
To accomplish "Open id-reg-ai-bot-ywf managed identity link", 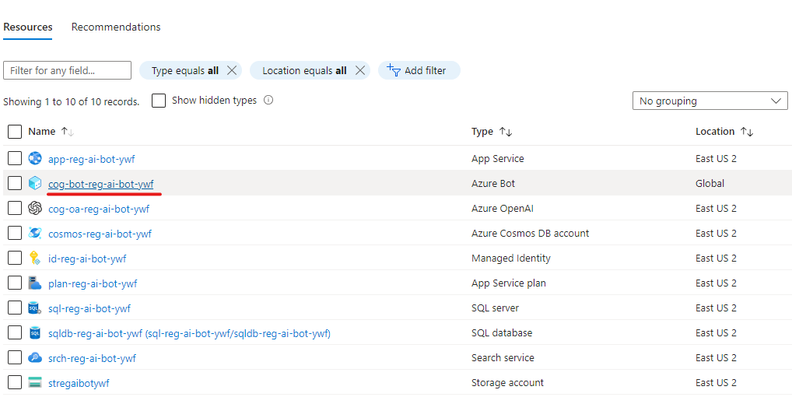I will tap(87, 259).
